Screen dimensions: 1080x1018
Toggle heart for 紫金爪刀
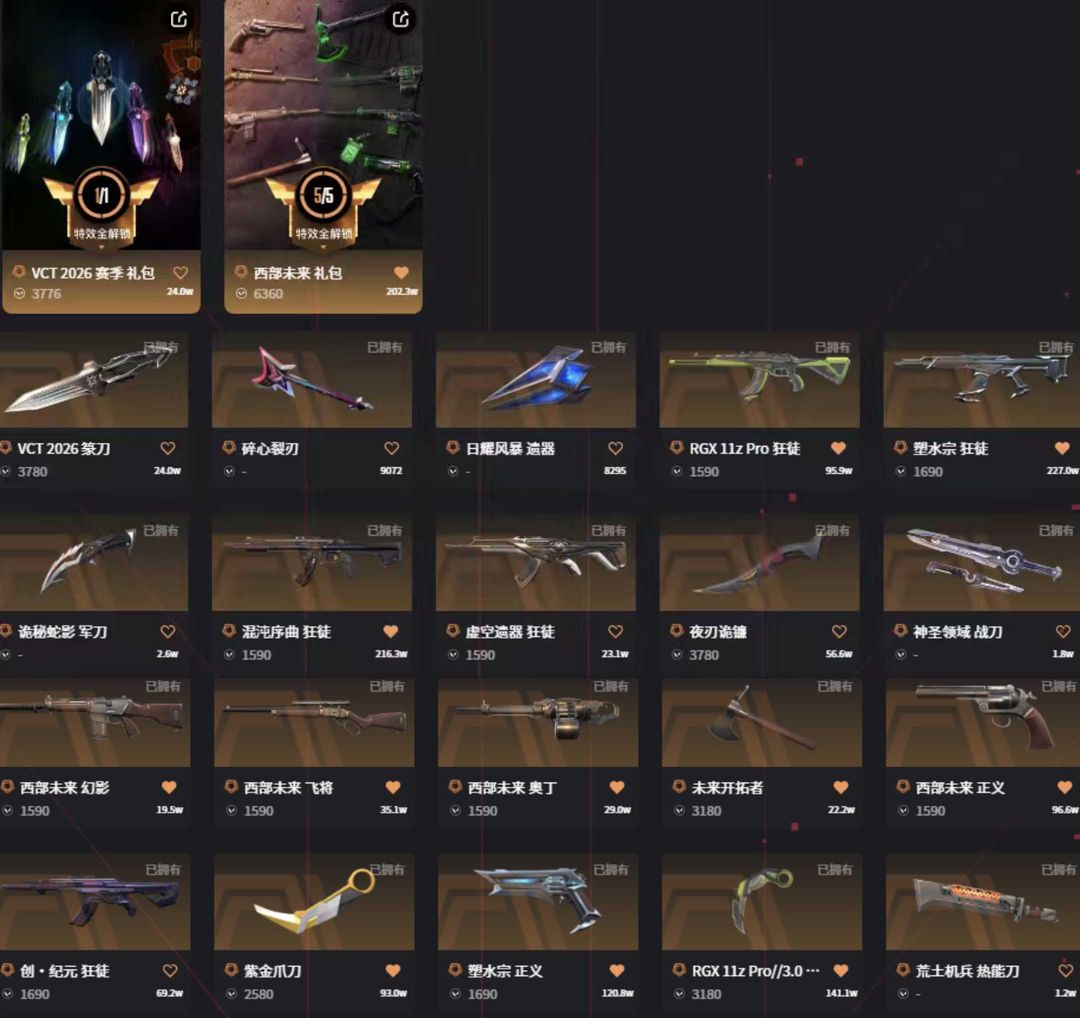tap(393, 970)
